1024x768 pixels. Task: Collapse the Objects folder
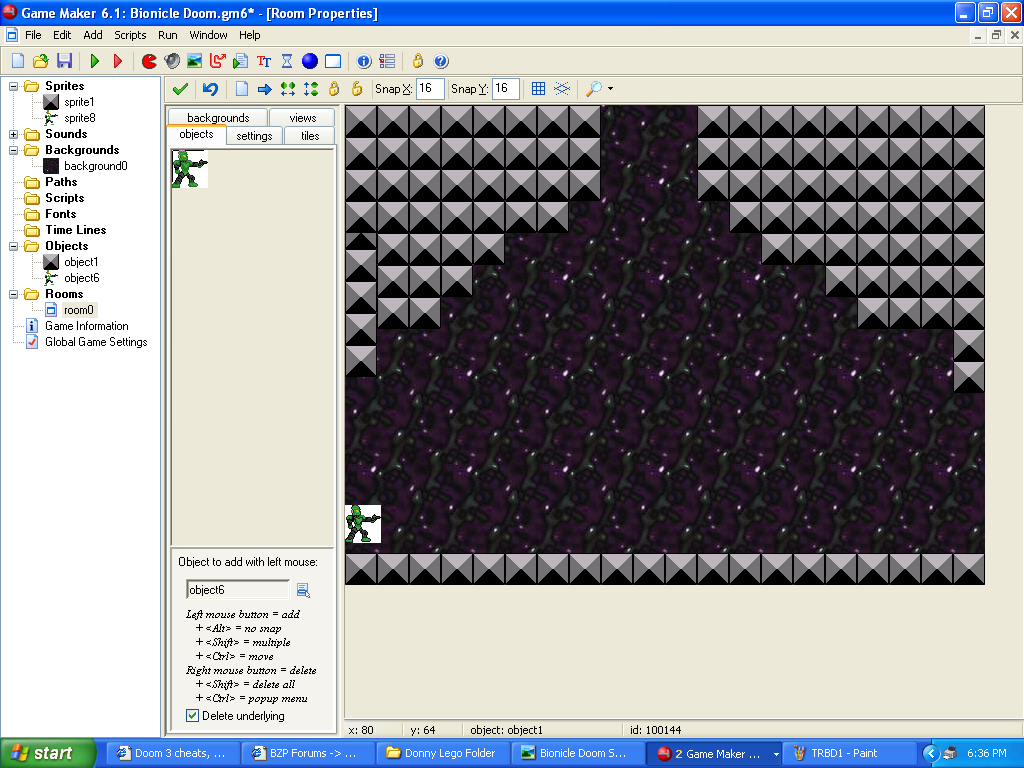(13, 246)
